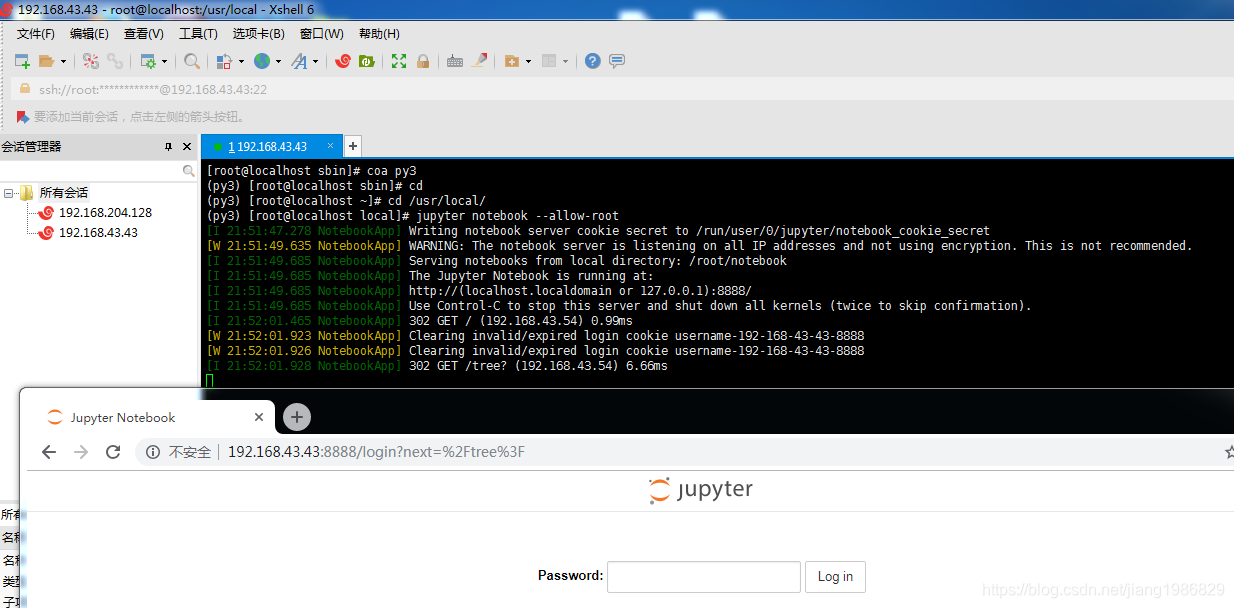Click the globe Encoding icon
This screenshot has width=1234, height=608.
261,61
